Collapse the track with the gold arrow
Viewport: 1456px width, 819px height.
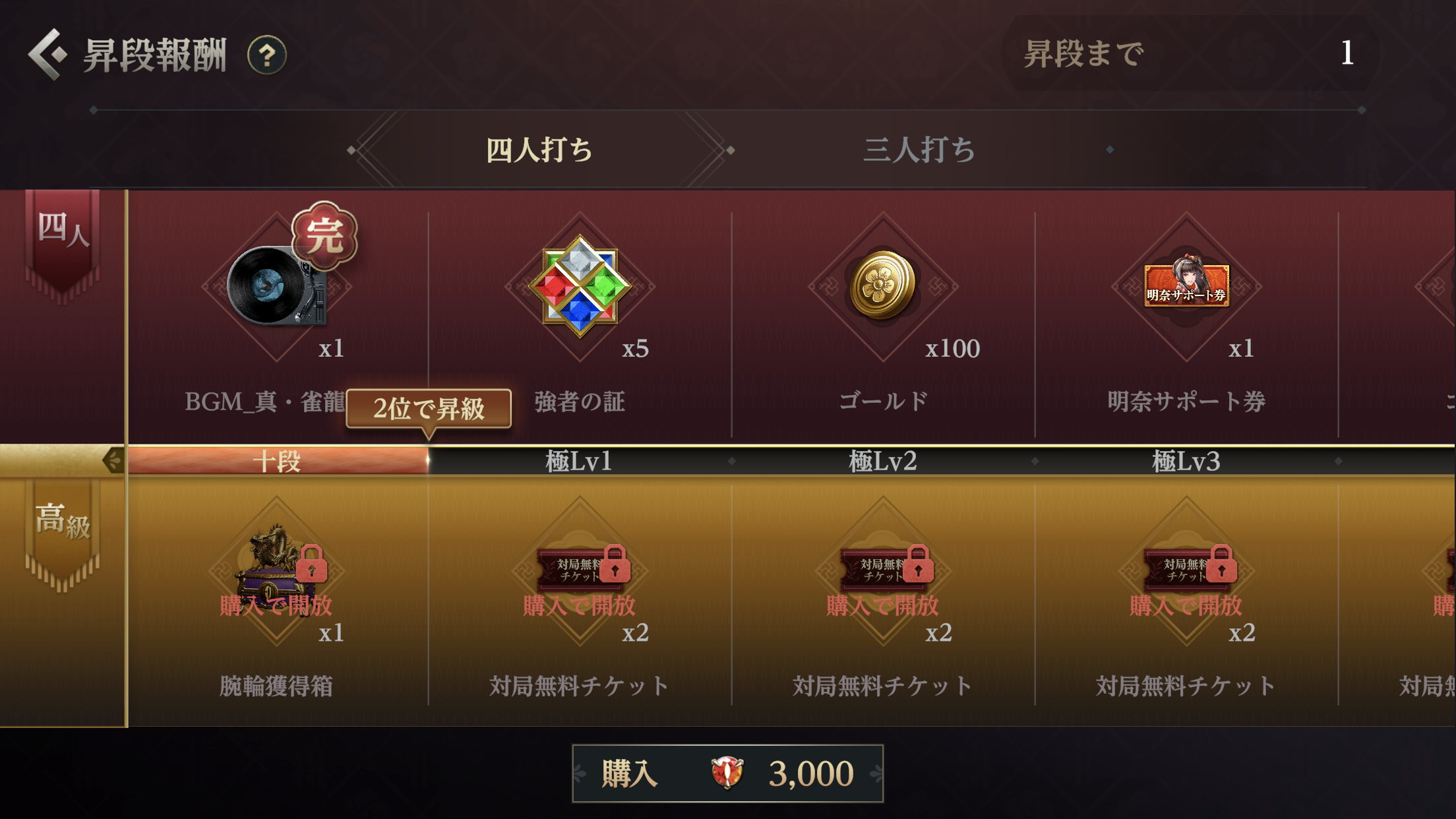coord(113,460)
